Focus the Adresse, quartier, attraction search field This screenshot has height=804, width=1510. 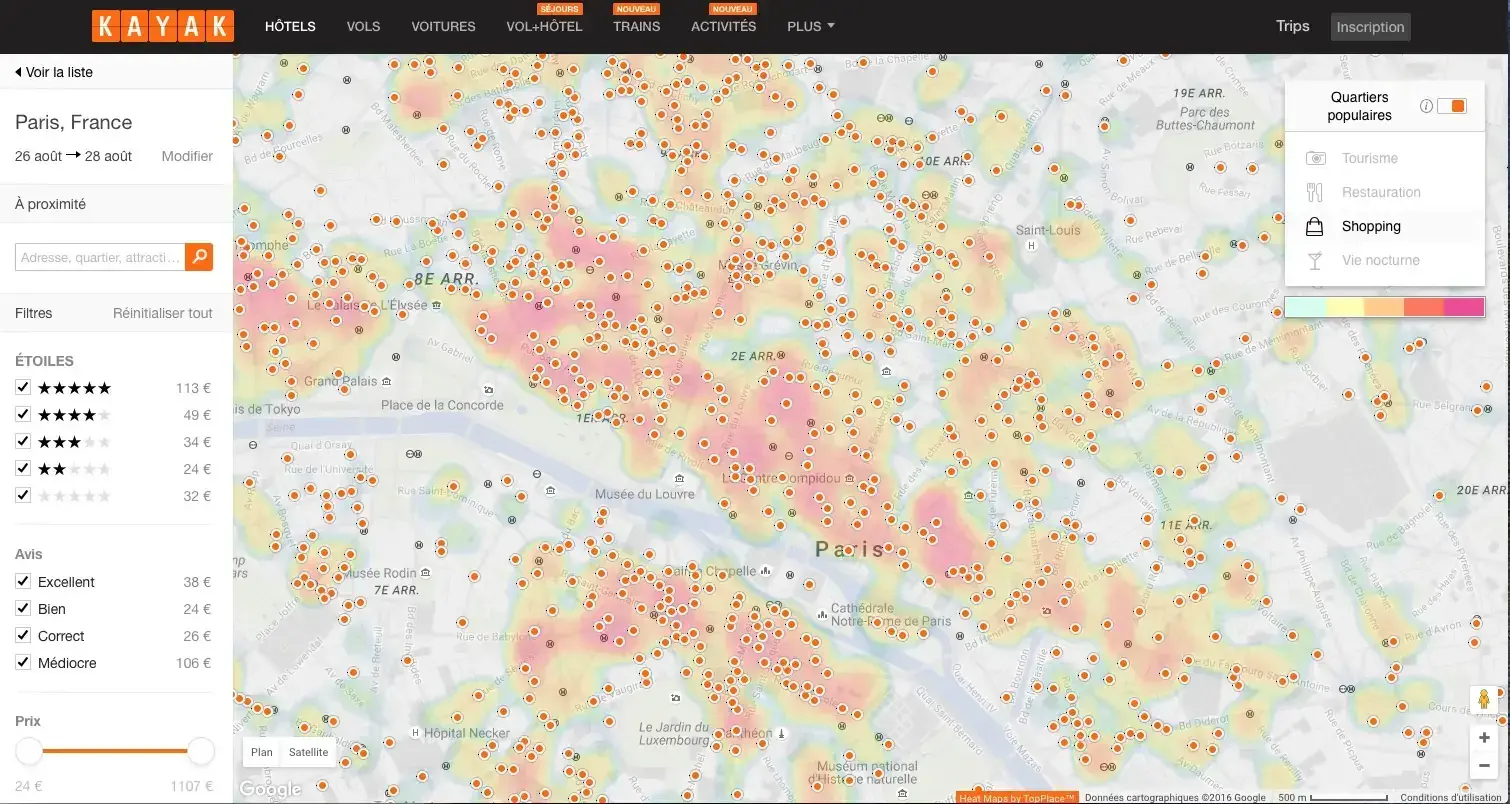(x=101, y=257)
